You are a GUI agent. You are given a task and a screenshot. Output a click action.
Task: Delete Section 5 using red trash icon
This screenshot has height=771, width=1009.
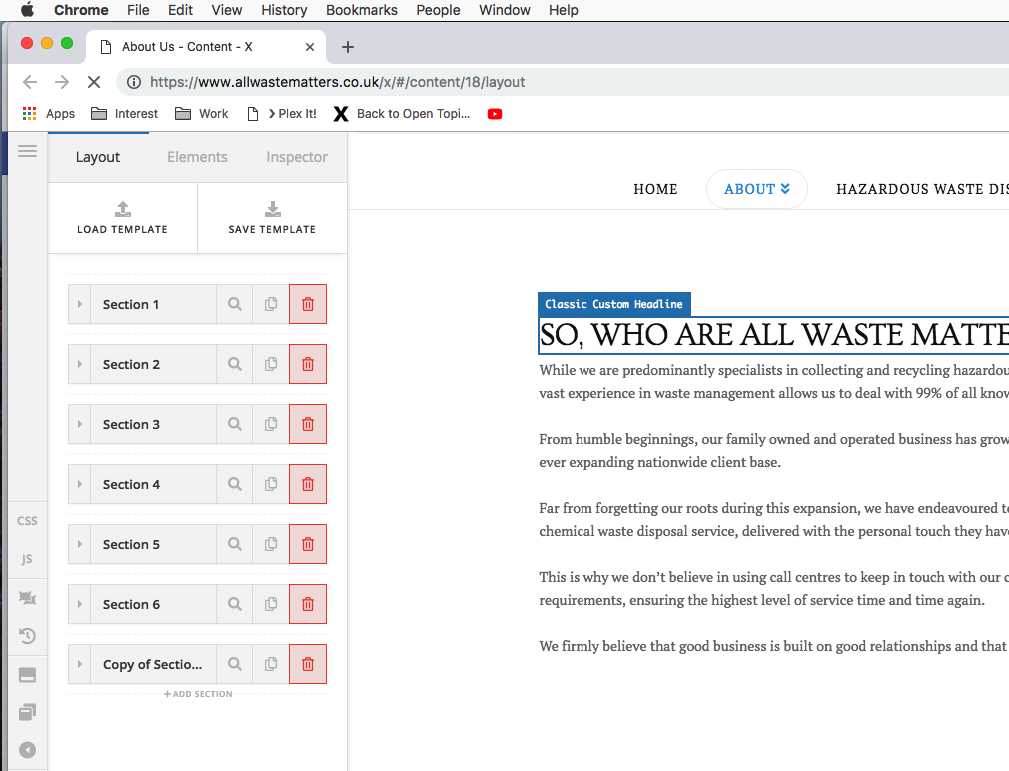pyautogui.click(x=308, y=544)
